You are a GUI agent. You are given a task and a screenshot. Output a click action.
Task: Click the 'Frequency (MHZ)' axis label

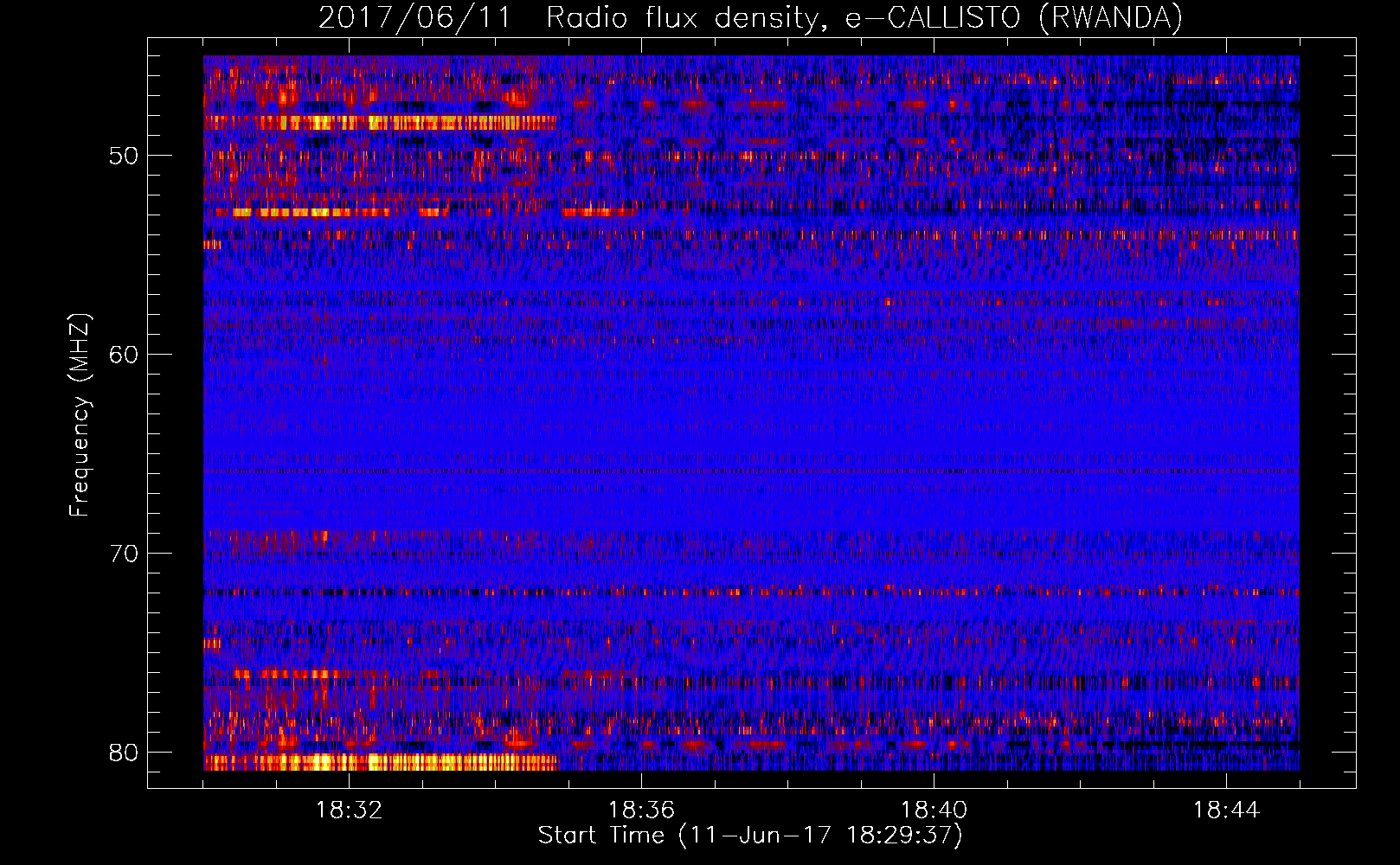80,415
